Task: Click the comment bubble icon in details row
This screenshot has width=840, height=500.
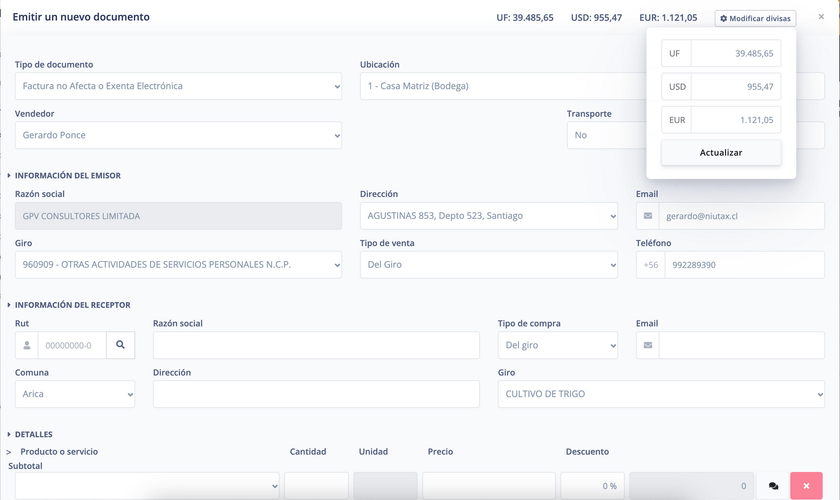Action: [x=773, y=486]
